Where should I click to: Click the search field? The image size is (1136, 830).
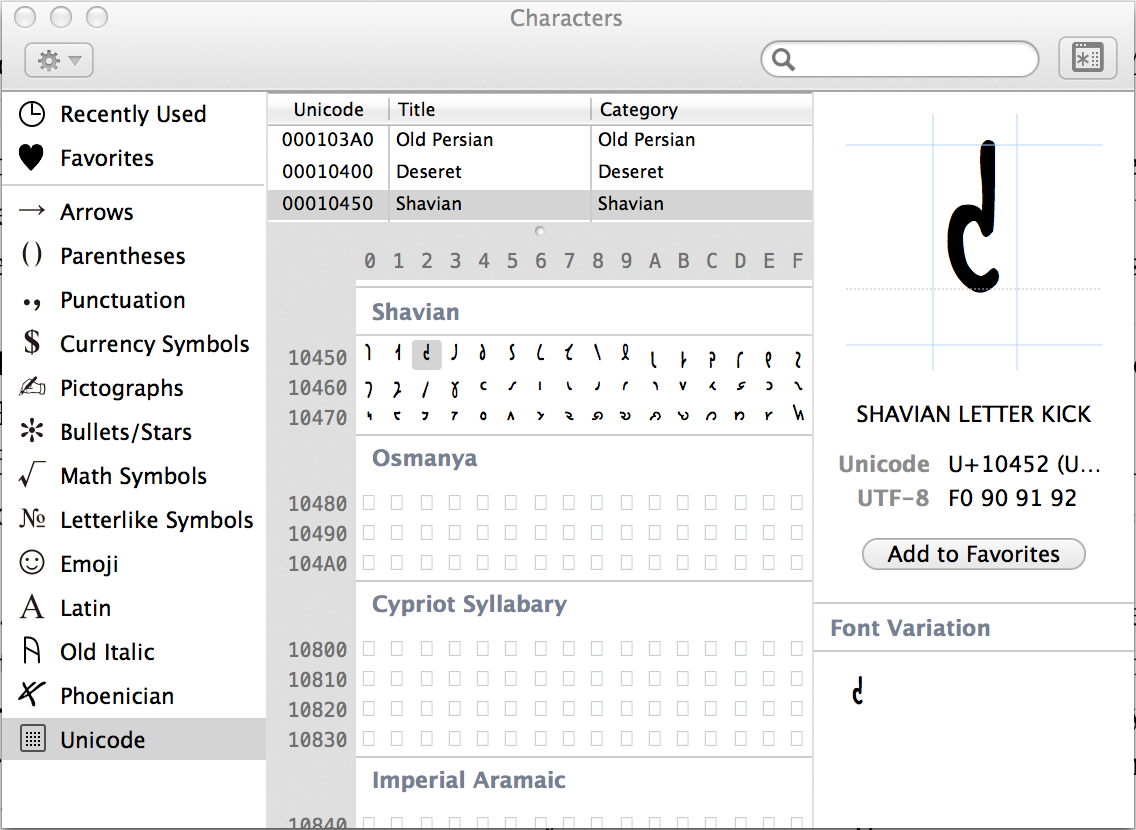click(x=900, y=59)
